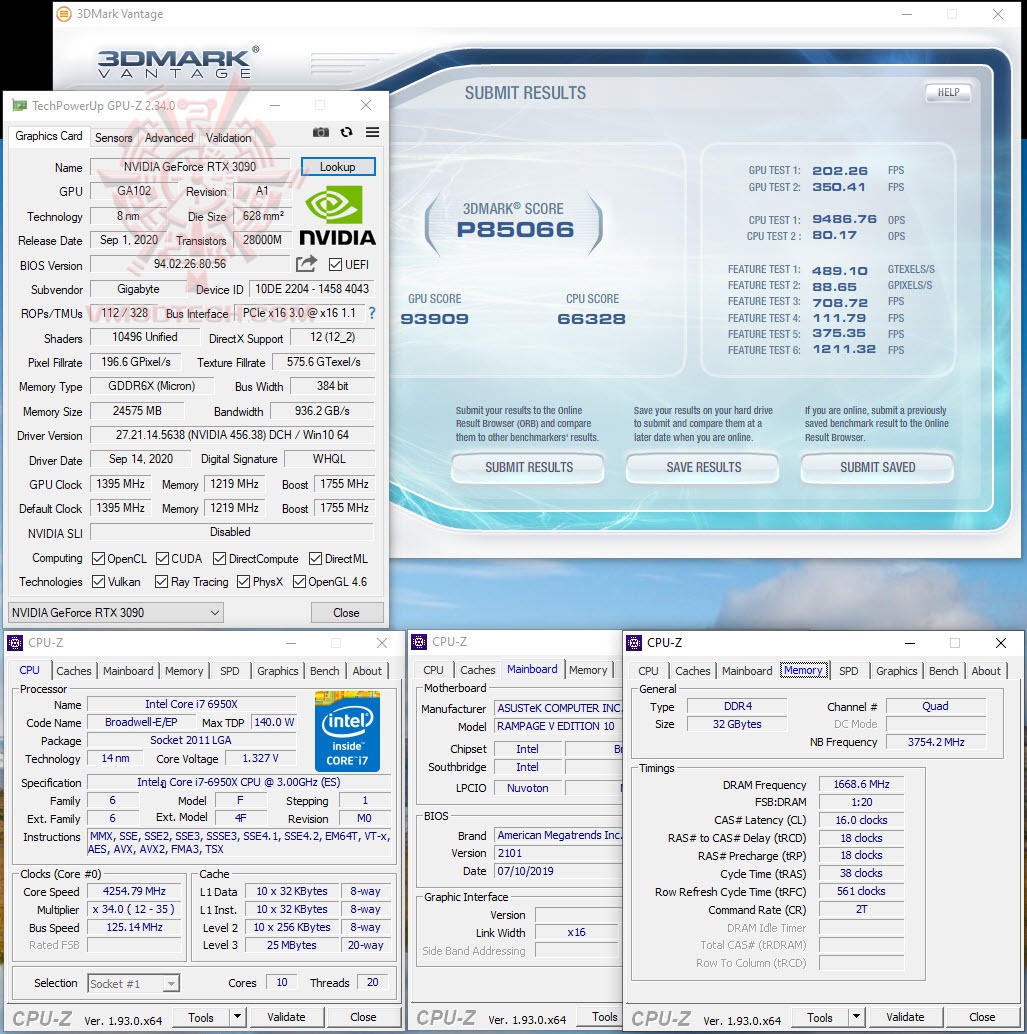Click the Intel Core i7 badge in CPU-Z

click(x=347, y=731)
